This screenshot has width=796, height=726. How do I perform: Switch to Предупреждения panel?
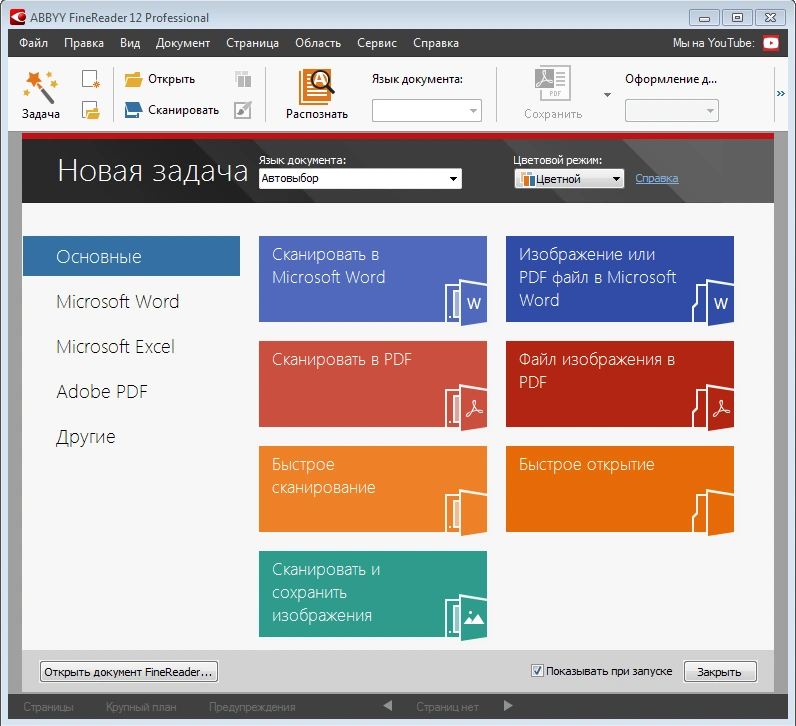pyautogui.click(x=252, y=707)
